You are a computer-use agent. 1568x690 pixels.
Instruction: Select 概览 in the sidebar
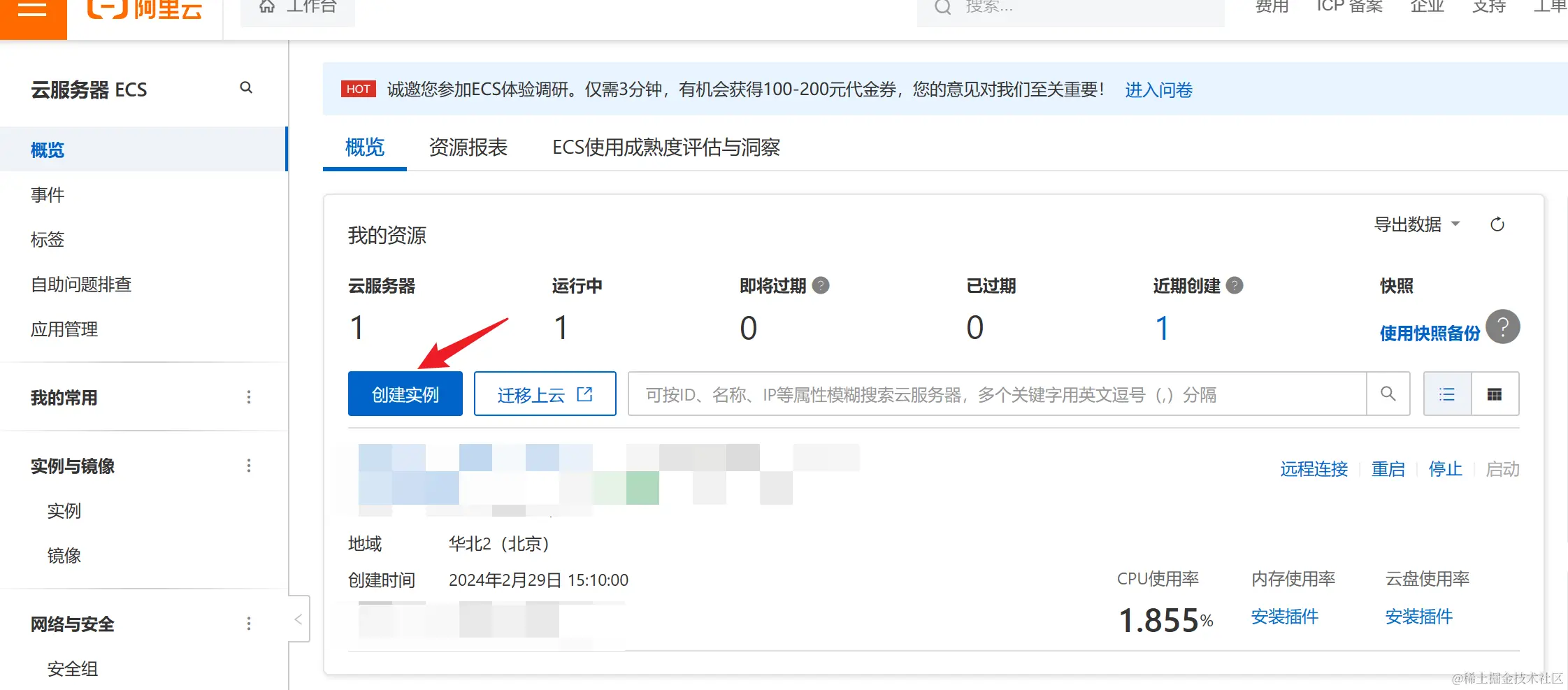pos(143,150)
